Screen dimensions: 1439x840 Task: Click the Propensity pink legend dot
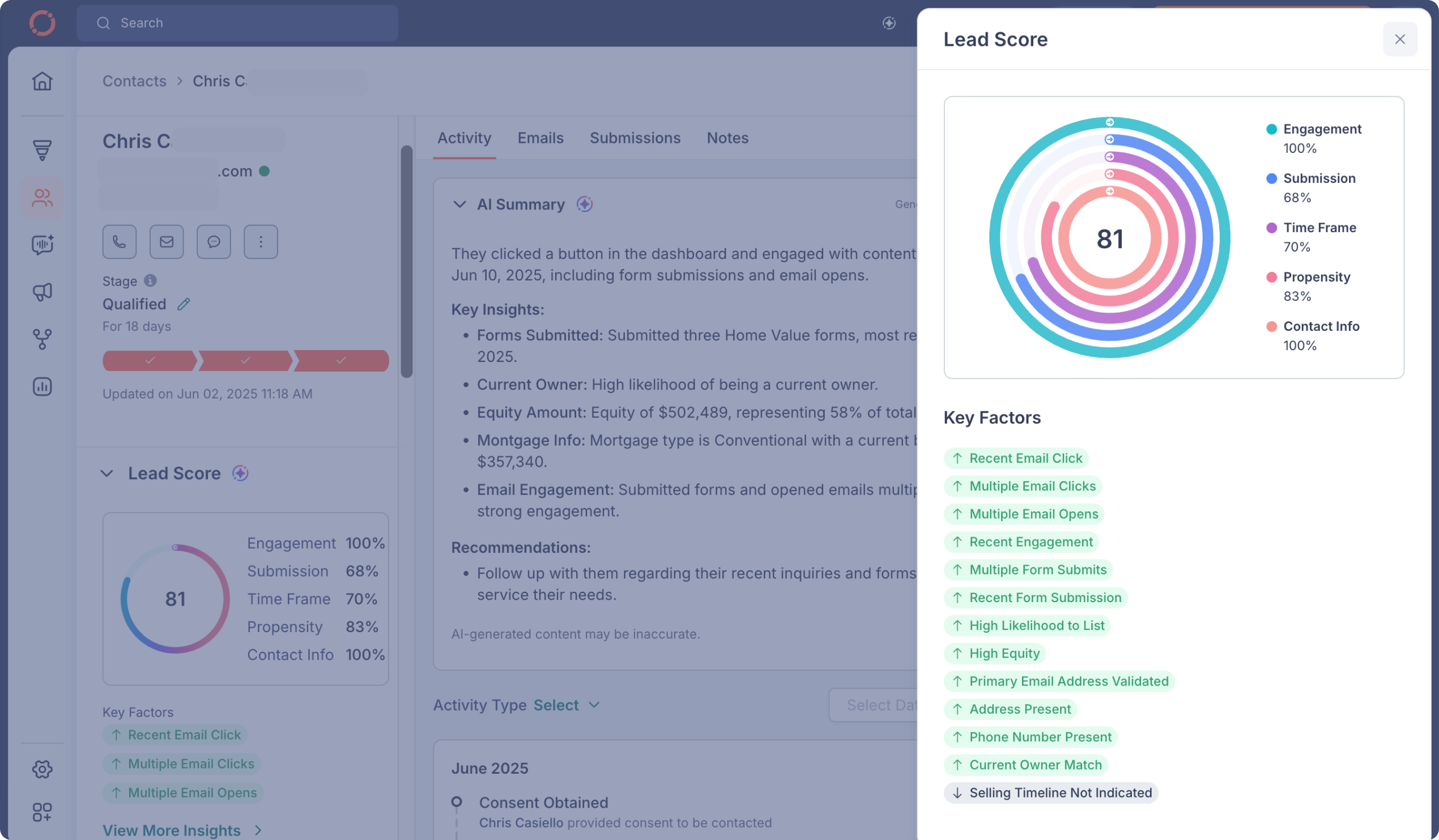pyautogui.click(x=1272, y=277)
